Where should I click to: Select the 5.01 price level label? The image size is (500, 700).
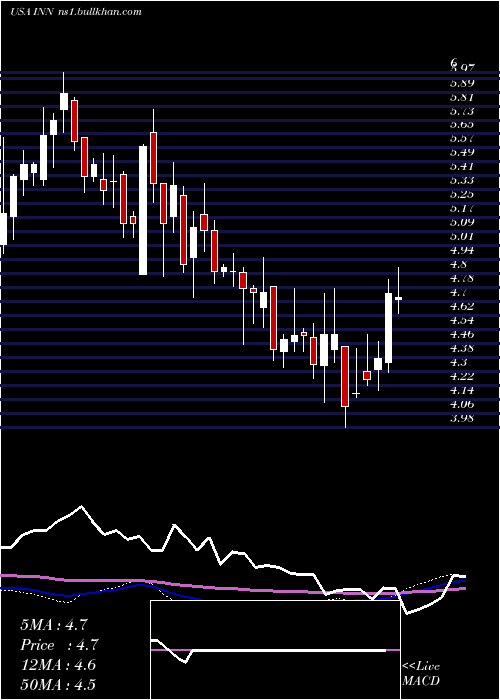tap(462, 236)
